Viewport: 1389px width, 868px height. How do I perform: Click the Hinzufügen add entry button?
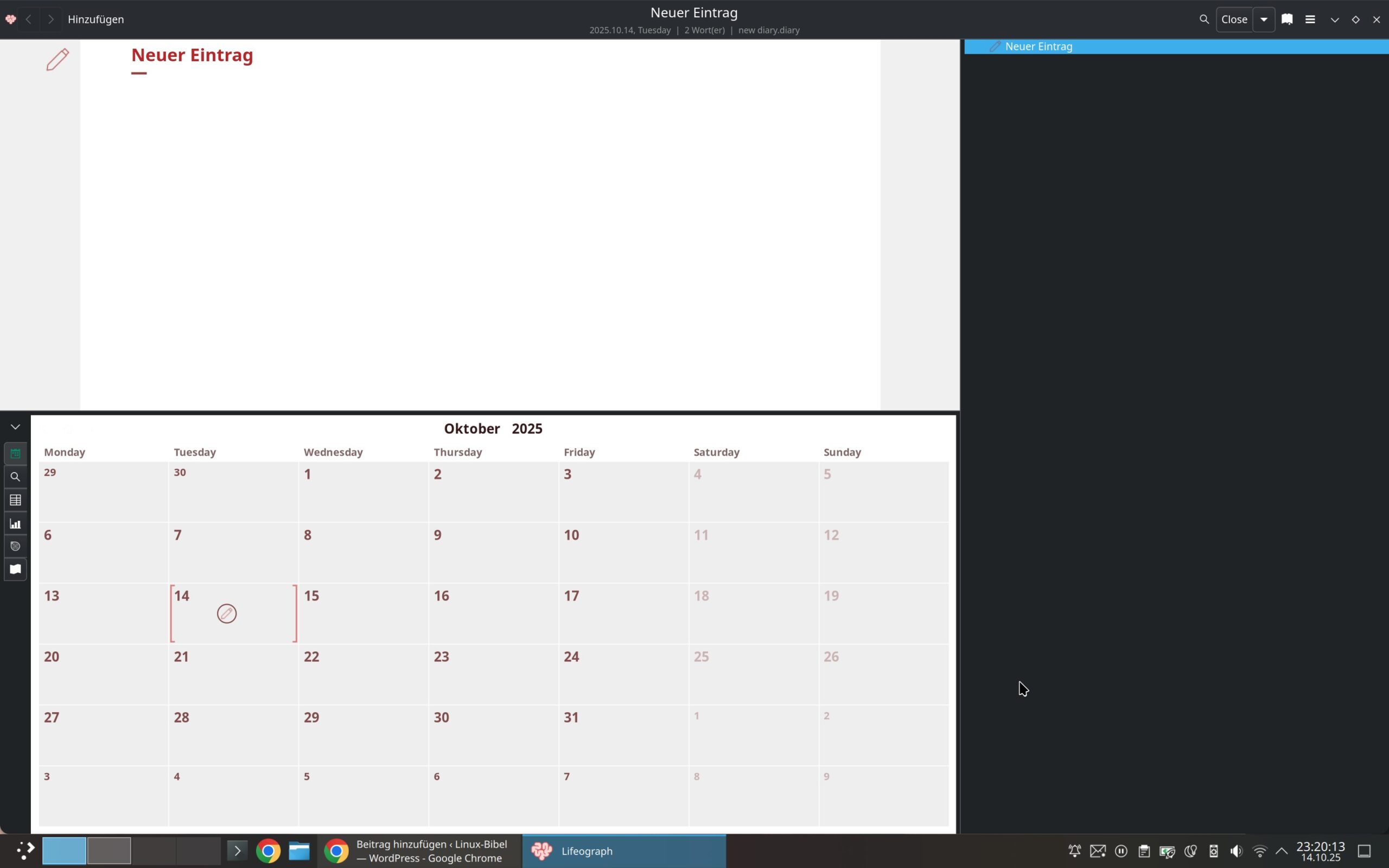(96, 20)
